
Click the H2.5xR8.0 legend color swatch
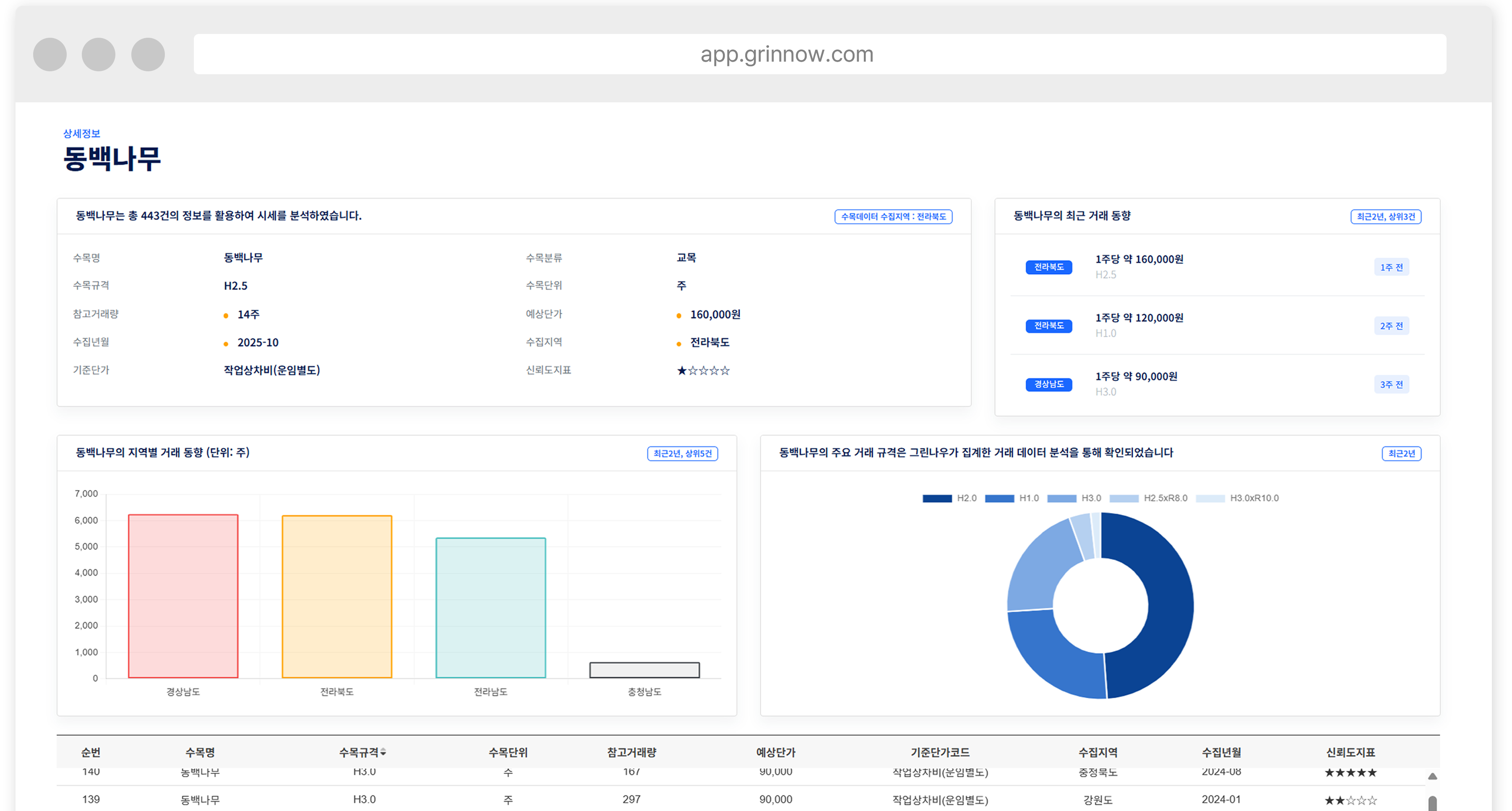1125,498
